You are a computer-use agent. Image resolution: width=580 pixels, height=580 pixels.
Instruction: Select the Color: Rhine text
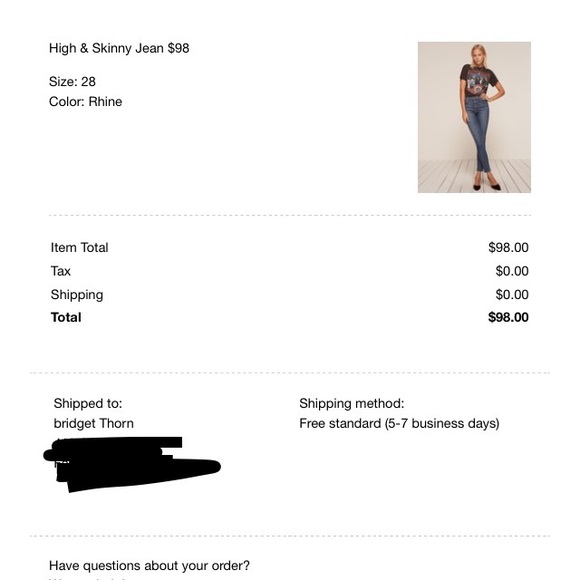pyautogui.click(x=85, y=101)
